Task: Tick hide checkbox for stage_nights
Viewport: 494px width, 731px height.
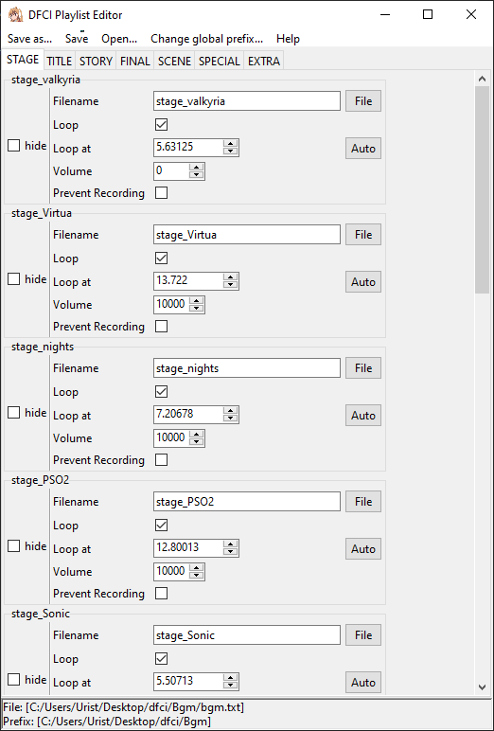Action: [x=14, y=413]
